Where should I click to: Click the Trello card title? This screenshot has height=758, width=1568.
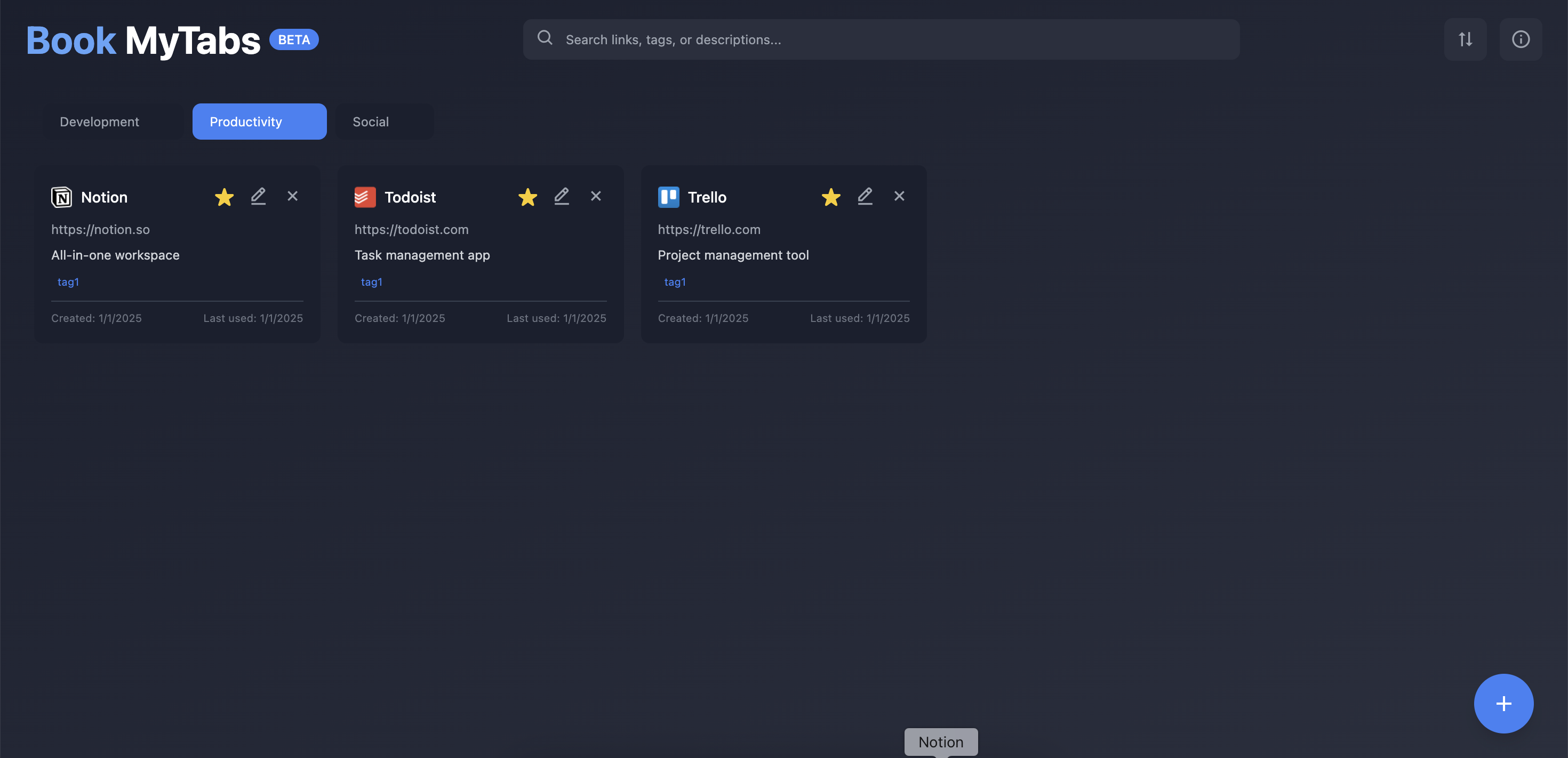(x=707, y=197)
